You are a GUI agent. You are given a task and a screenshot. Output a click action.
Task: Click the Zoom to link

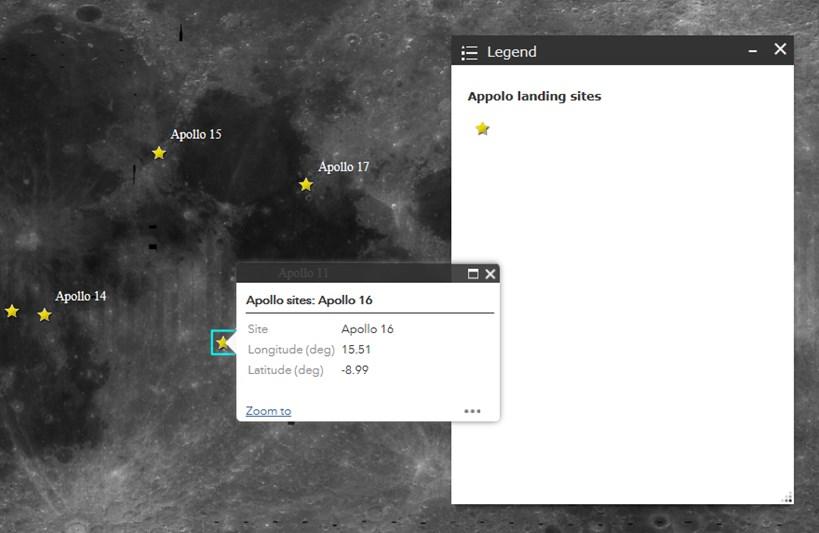[x=268, y=411]
